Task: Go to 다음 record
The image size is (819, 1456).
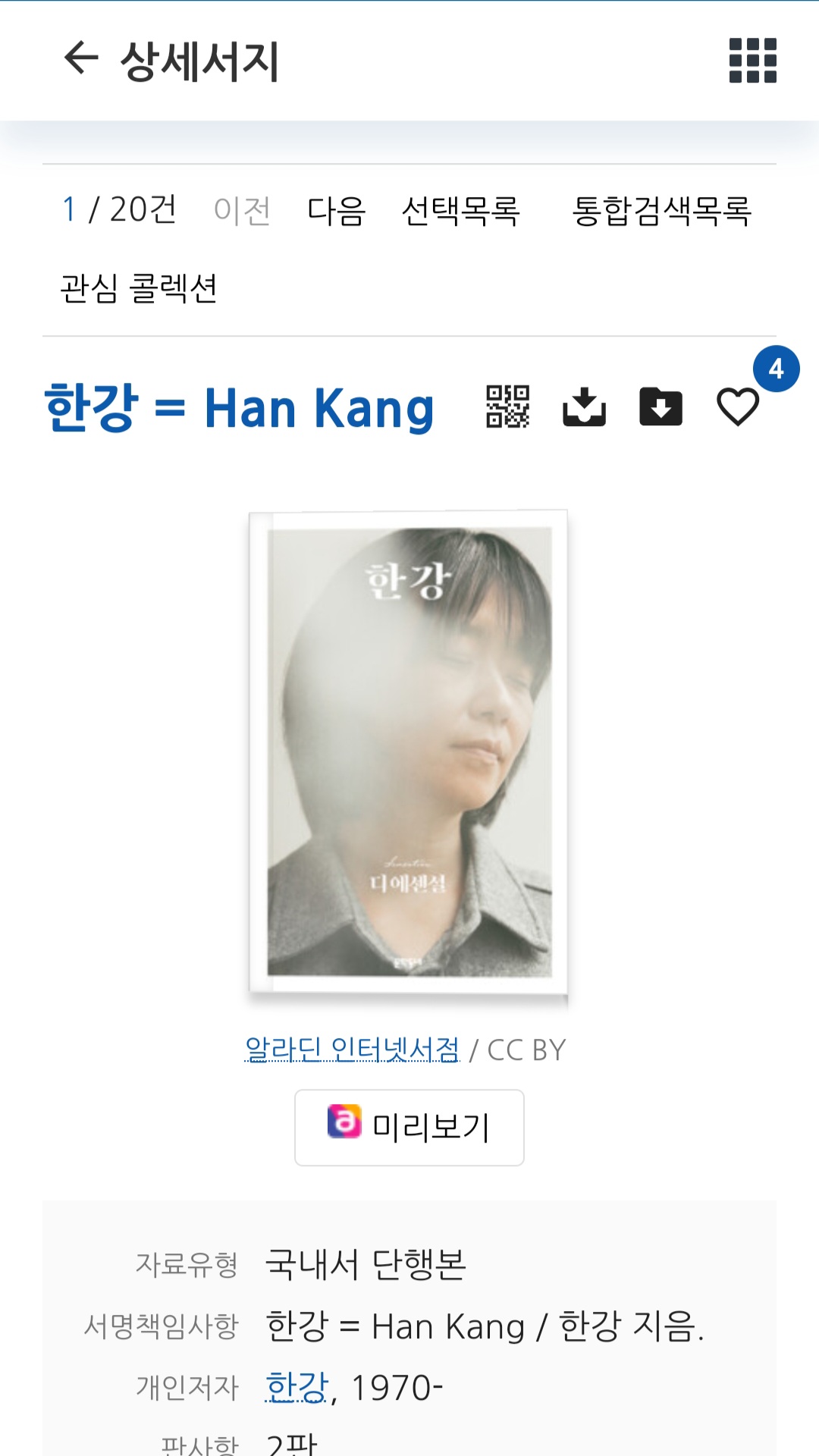Action: coord(336,210)
